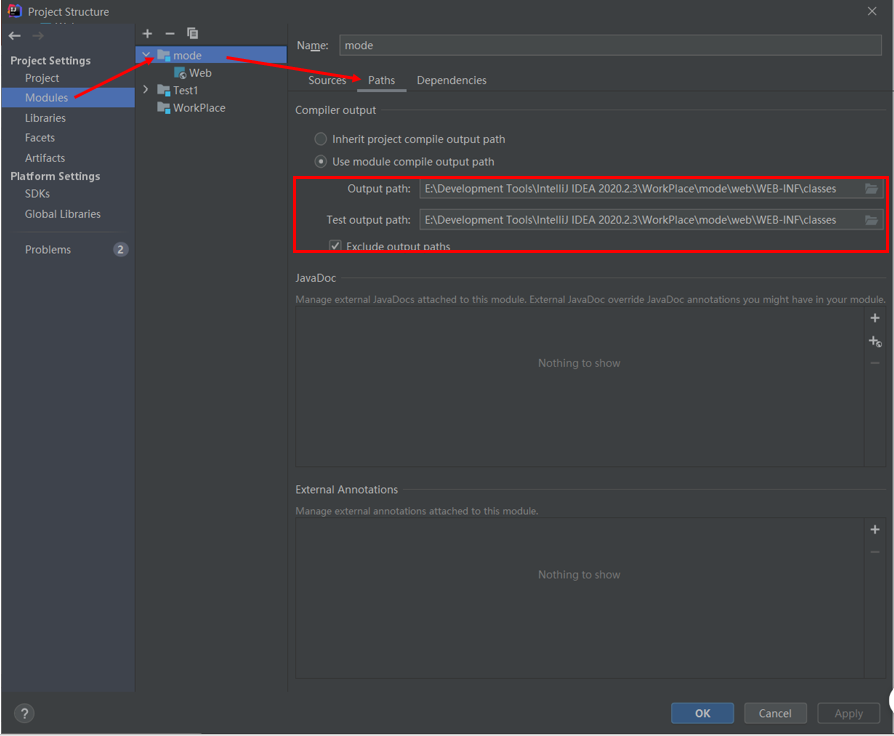
Task: Open help with question mark button
Action: [24, 713]
